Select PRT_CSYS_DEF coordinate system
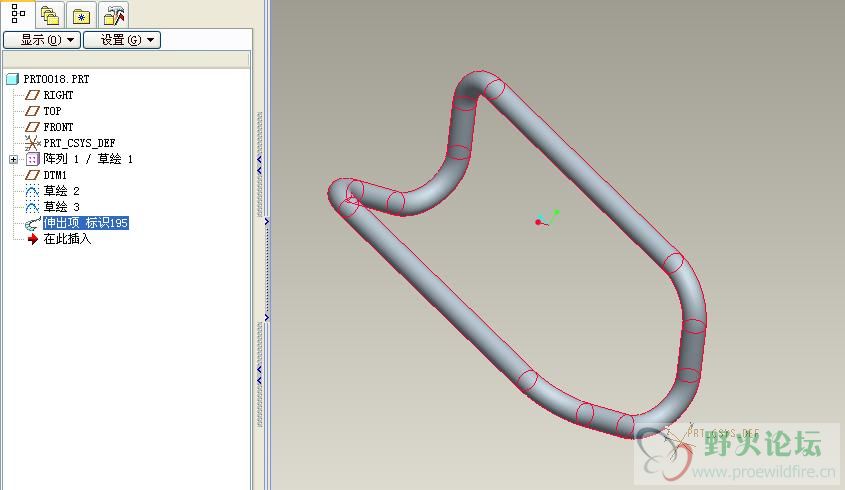This screenshot has height=490, width=845. point(79,143)
